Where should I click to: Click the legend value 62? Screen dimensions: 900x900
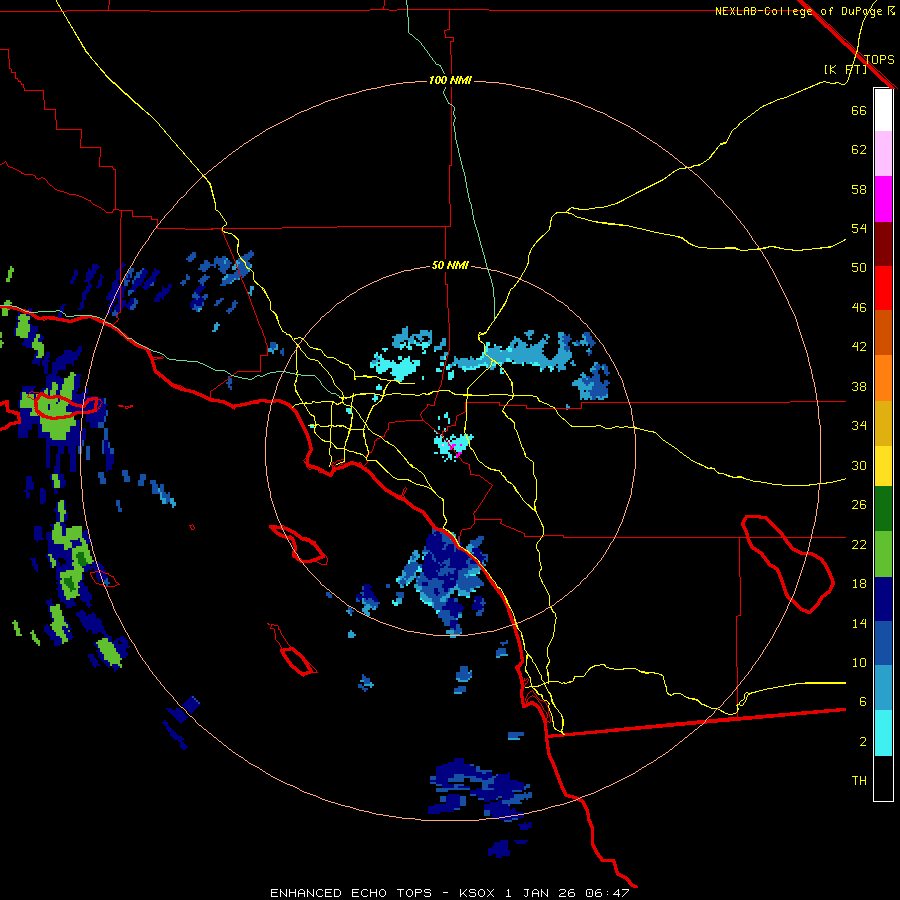pyautogui.click(x=859, y=150)
